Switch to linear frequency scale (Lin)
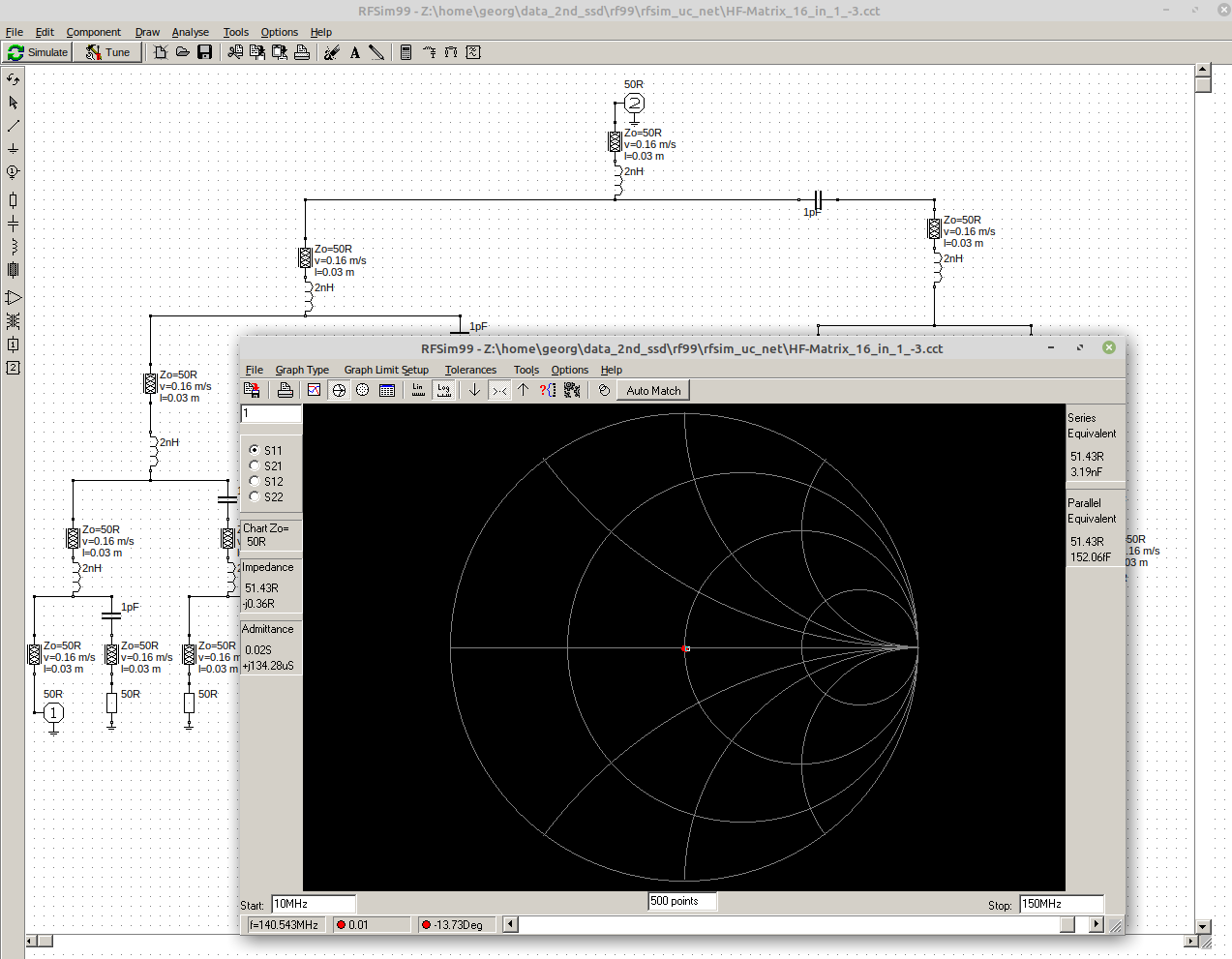The image size is (1232, 959). click(418, 390)
